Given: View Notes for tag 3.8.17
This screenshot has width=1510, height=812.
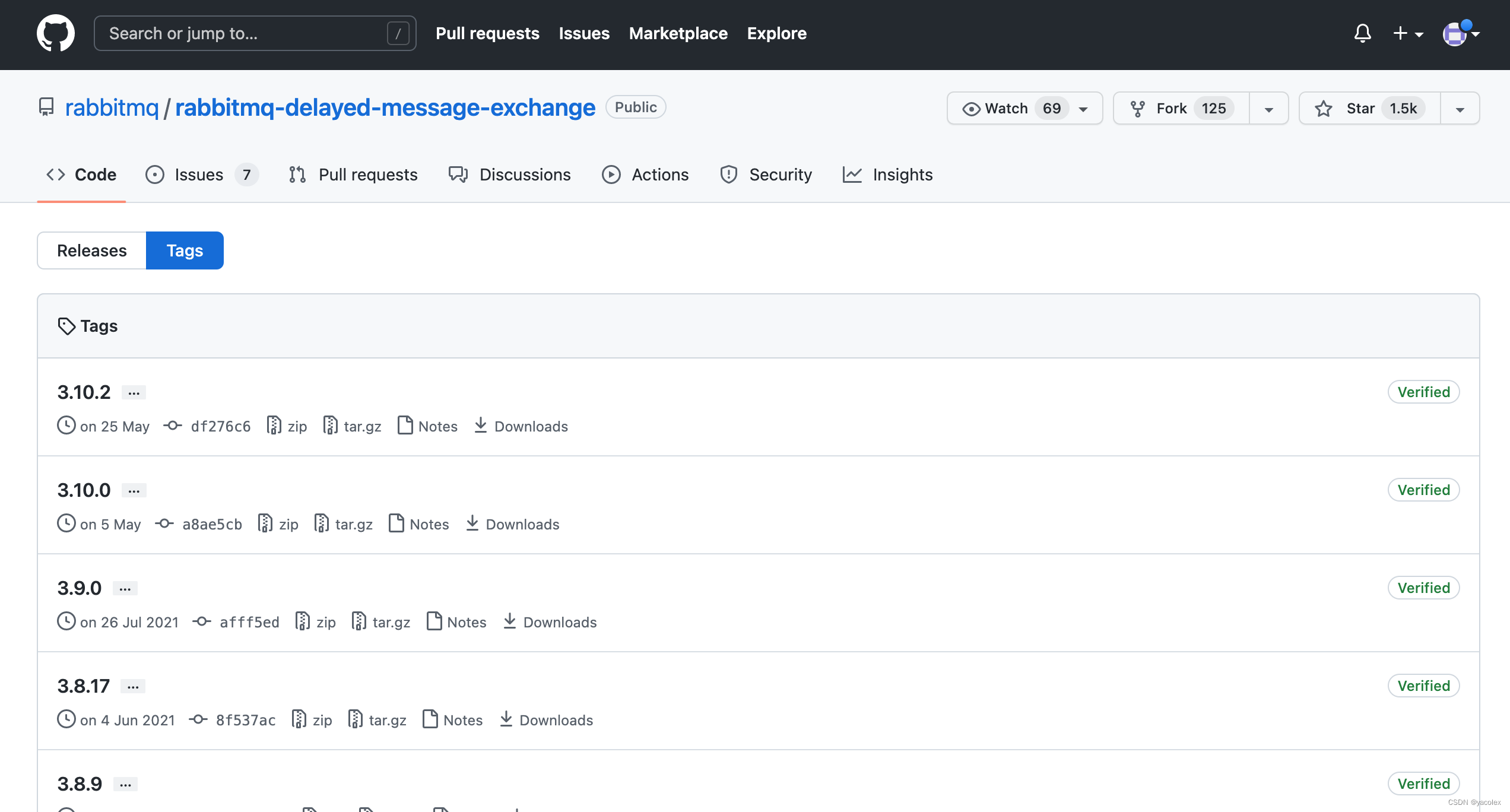Looking at the screenshot, I should [x=453, y=720].
